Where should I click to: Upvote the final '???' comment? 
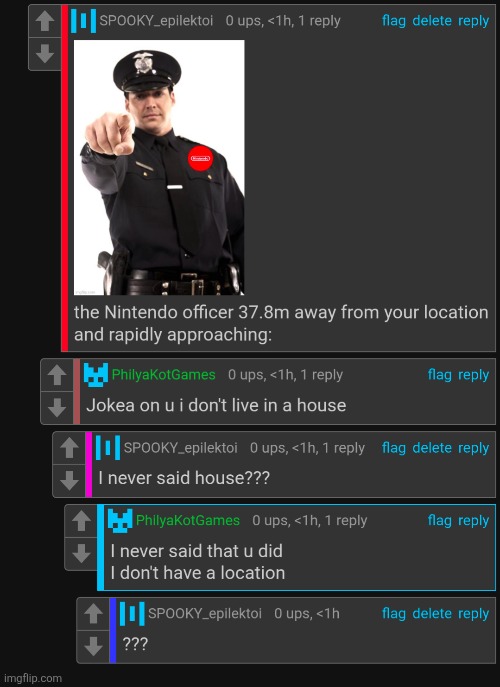93,614
